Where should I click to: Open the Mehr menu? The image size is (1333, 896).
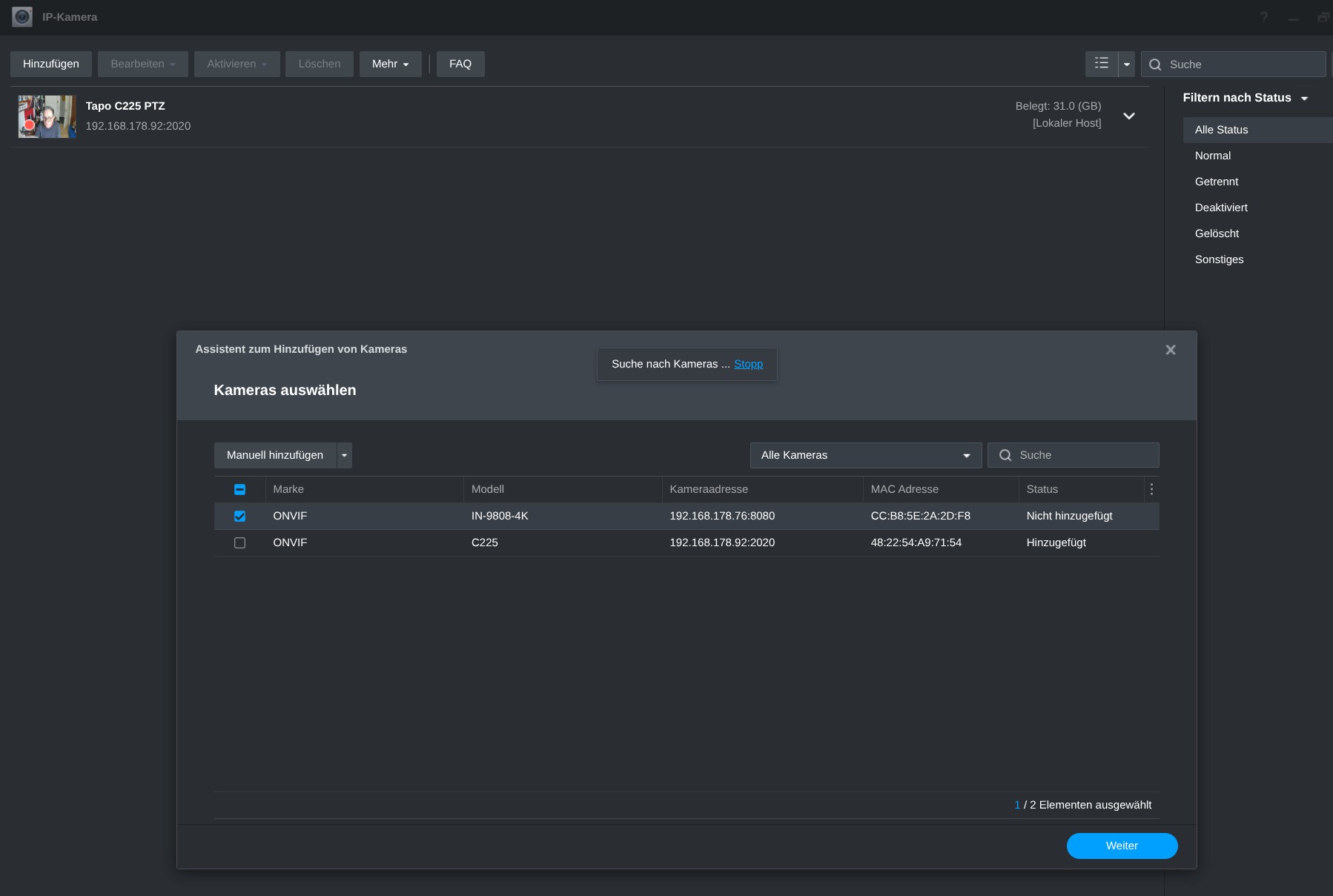(390, 64)
